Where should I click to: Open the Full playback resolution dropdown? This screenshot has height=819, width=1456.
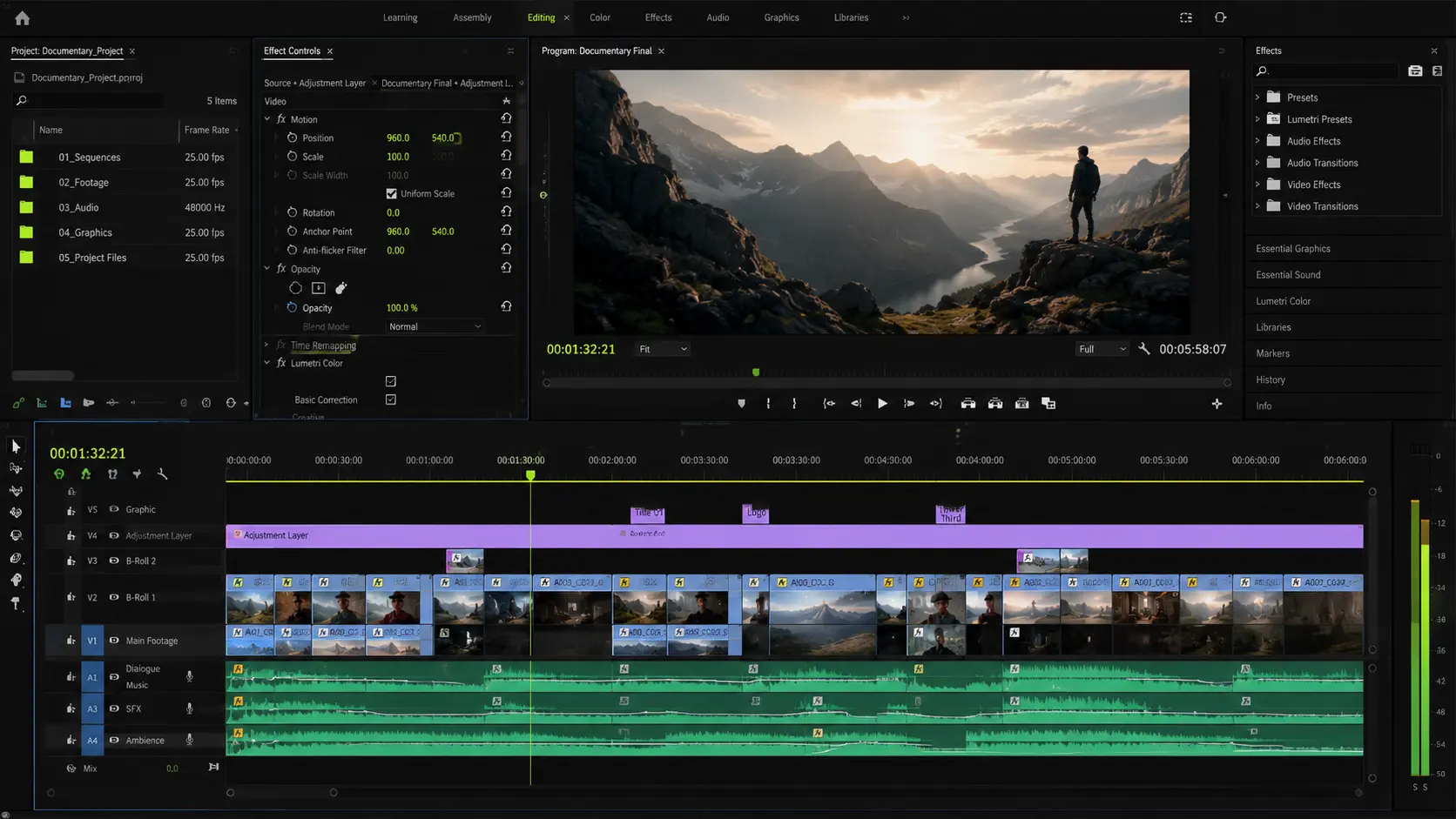(1102, 349)
